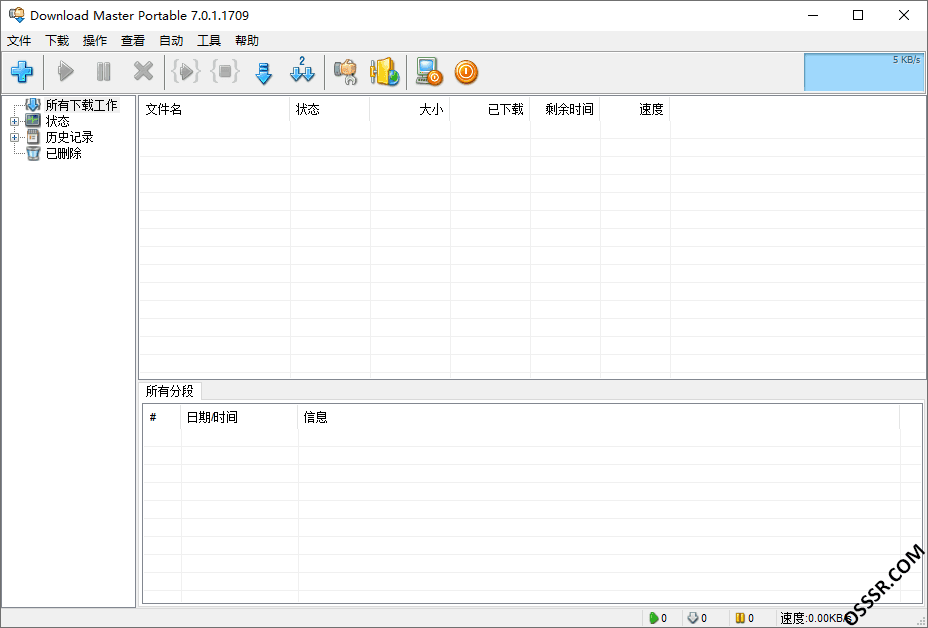Click the gray down-arrow status bar icon

click(x=692, y=618)
